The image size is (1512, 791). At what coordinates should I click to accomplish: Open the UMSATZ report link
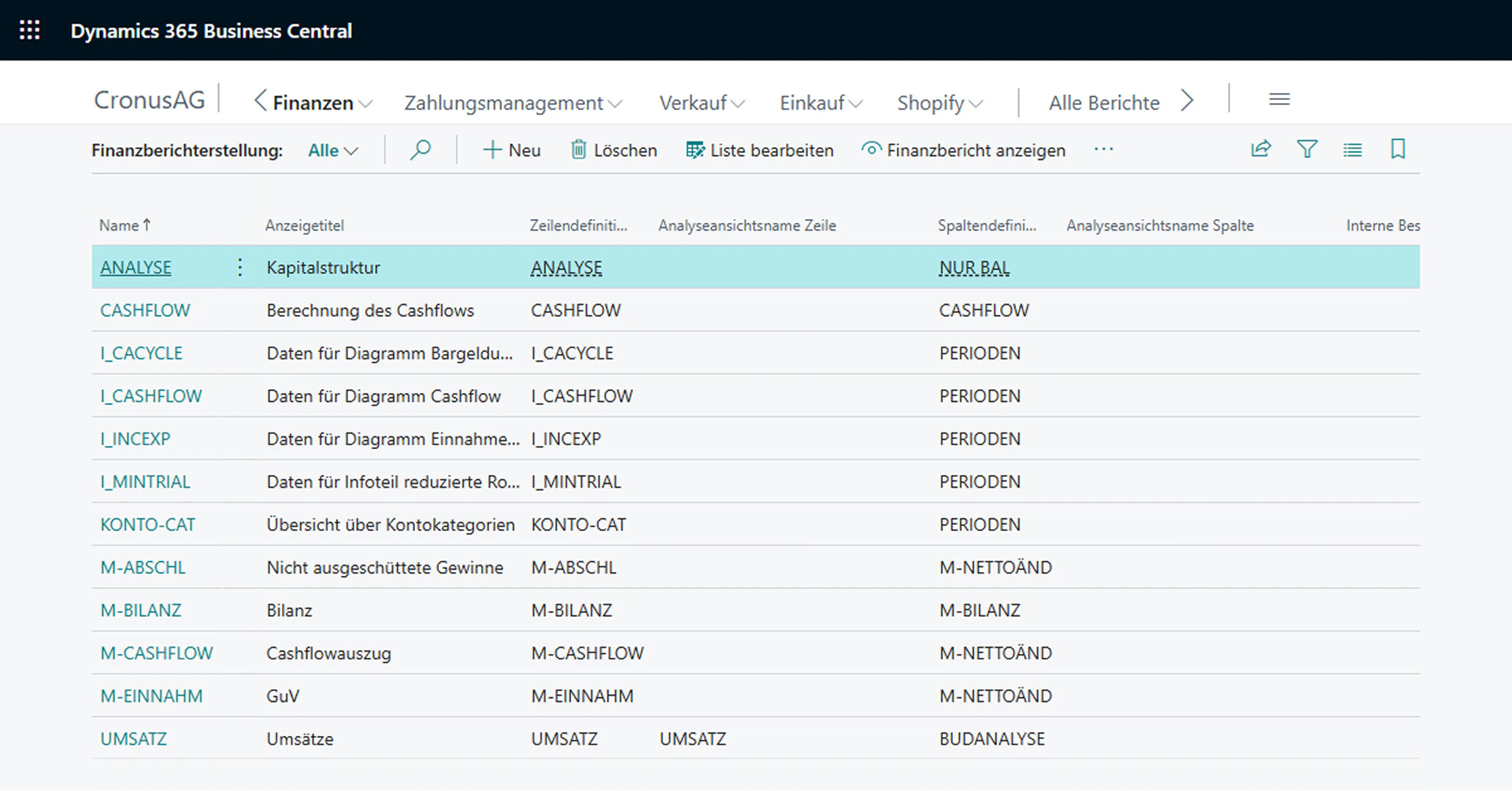coord(133,739)
